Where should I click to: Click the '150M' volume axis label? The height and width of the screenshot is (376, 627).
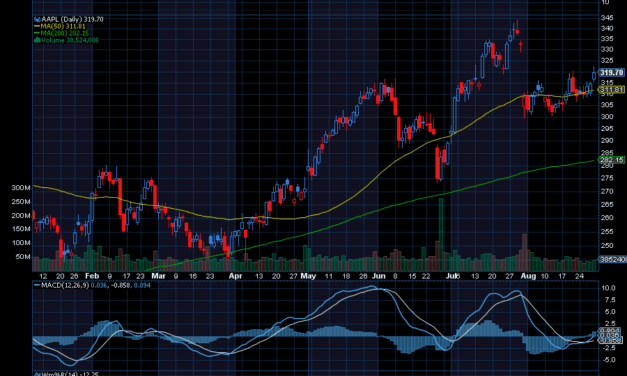(21, 229)
